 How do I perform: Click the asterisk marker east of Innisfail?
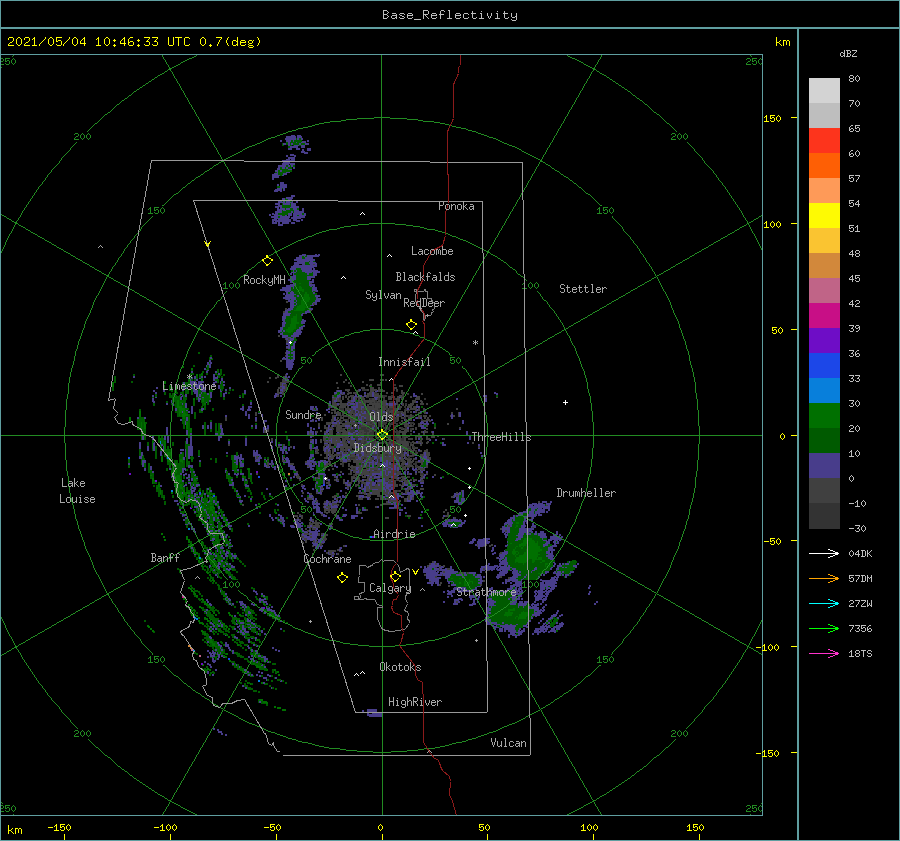[x=475, y=343]
